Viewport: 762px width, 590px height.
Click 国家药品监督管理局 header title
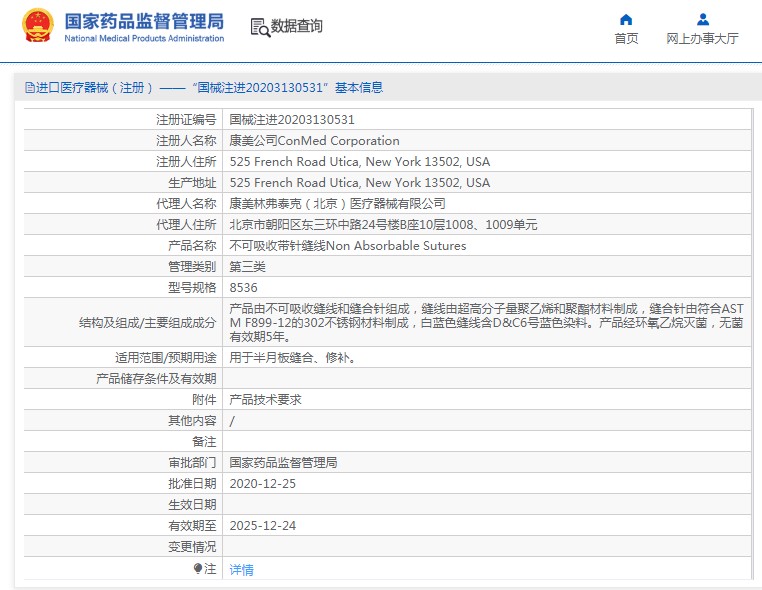[x=144, y=21]
